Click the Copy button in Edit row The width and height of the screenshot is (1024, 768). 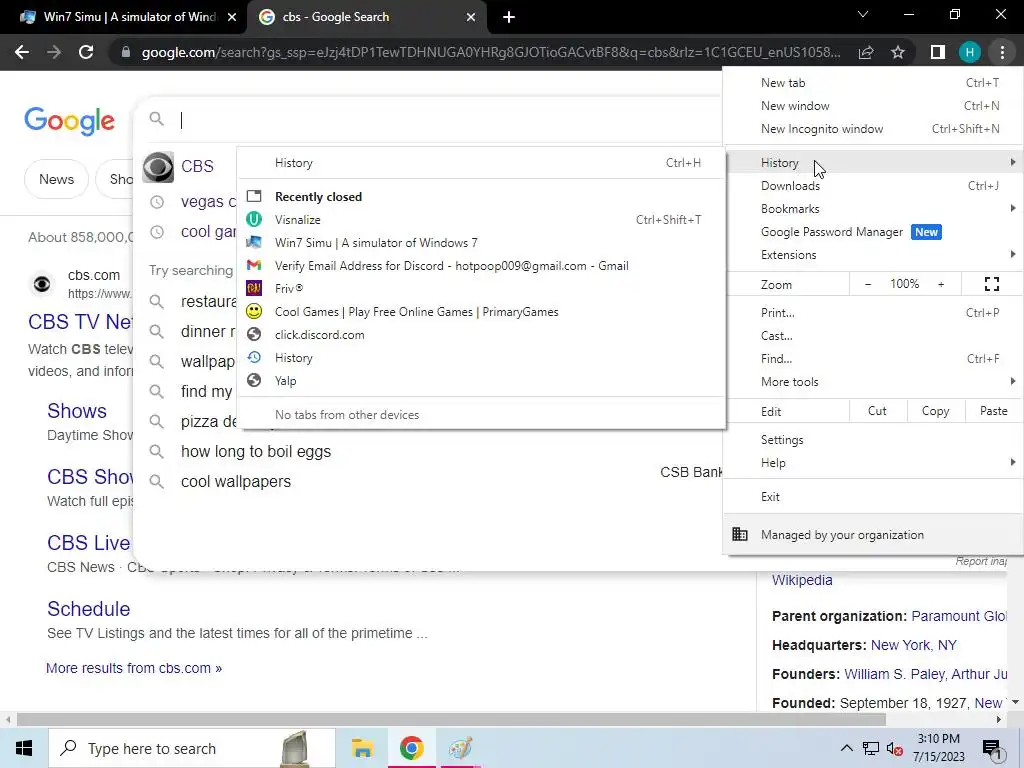[x=935, y=411]
